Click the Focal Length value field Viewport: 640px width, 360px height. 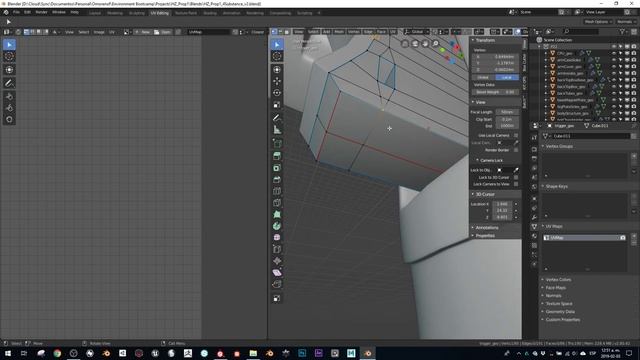[507, 112]
